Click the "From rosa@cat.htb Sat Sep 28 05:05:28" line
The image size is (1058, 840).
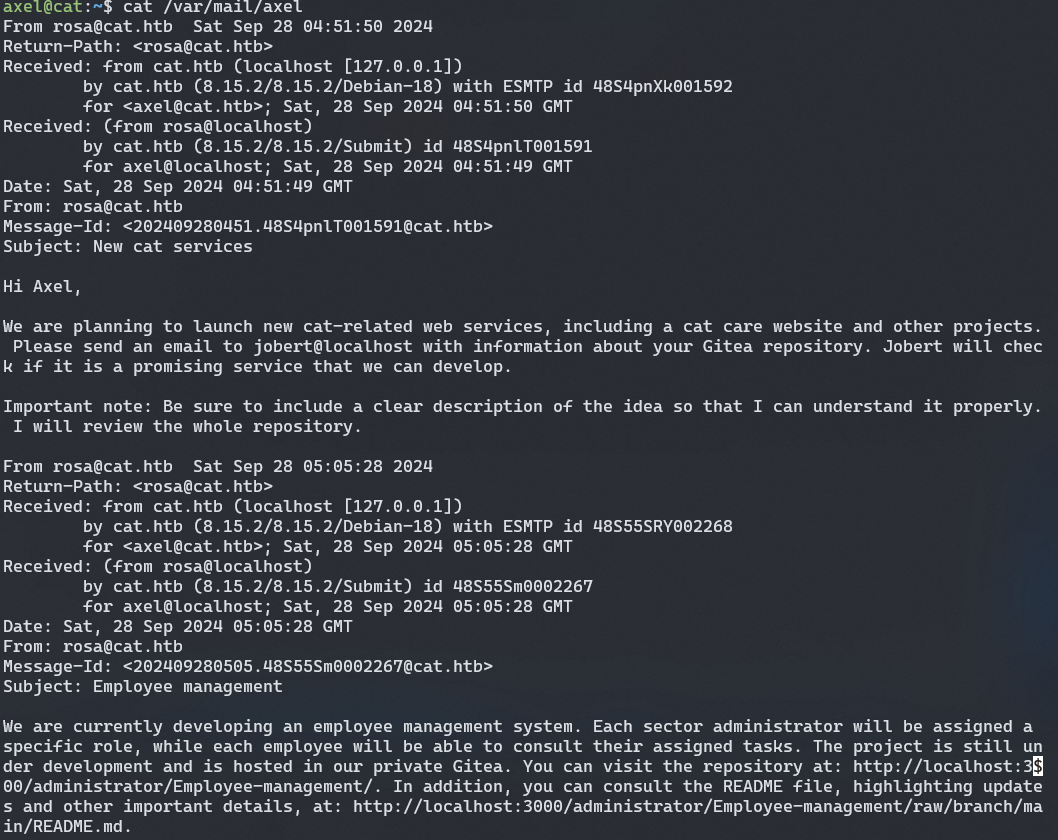pyautogui.click(x=218, y=466)
